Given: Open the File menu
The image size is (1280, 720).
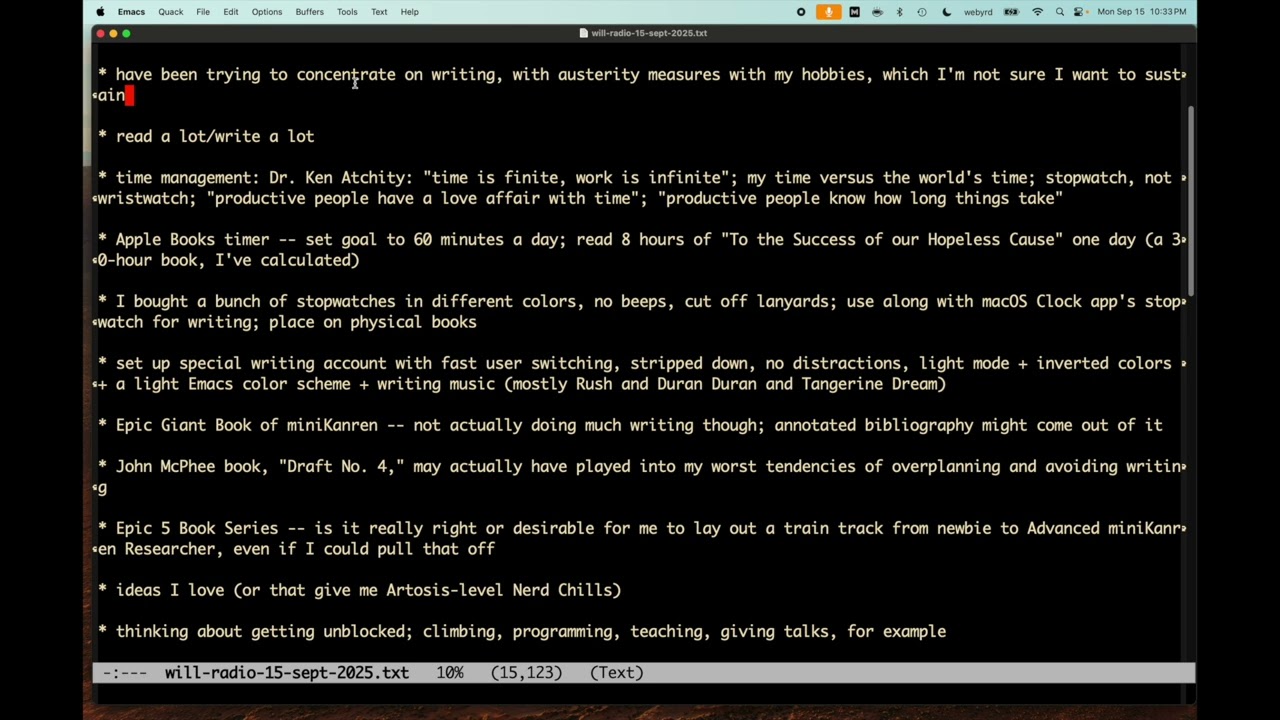Looking at the screenshot, I should (x=203, y=12).
